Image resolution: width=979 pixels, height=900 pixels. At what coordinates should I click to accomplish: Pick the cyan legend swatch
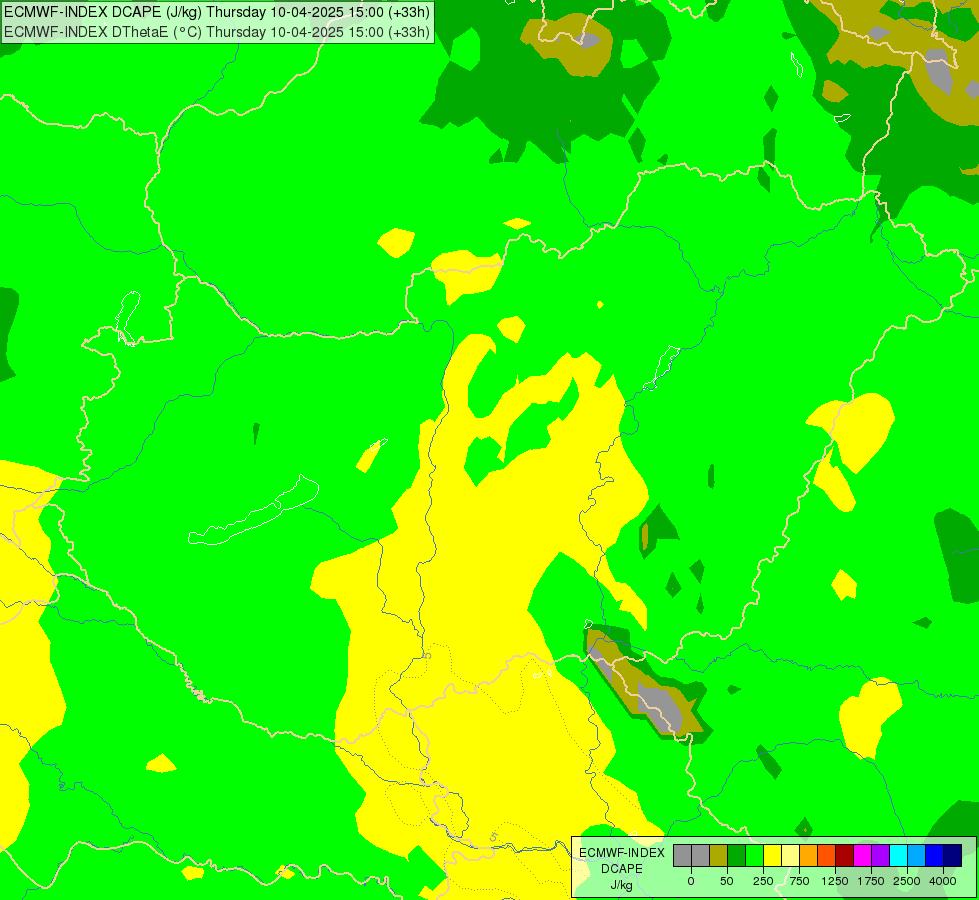[898, 855]
